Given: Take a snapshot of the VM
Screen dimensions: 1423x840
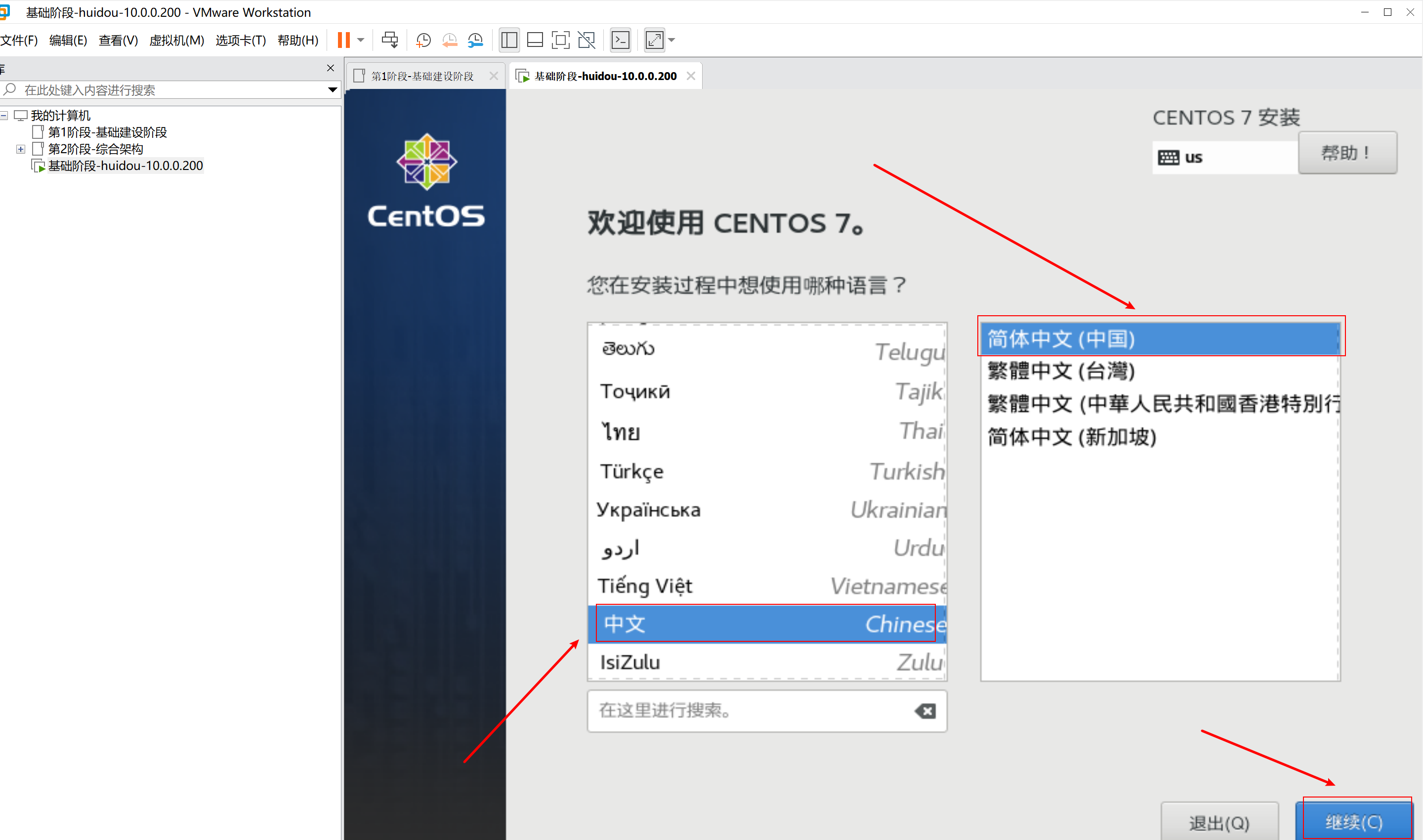Looking at the screenshot, I should click(x=423, y=40).
